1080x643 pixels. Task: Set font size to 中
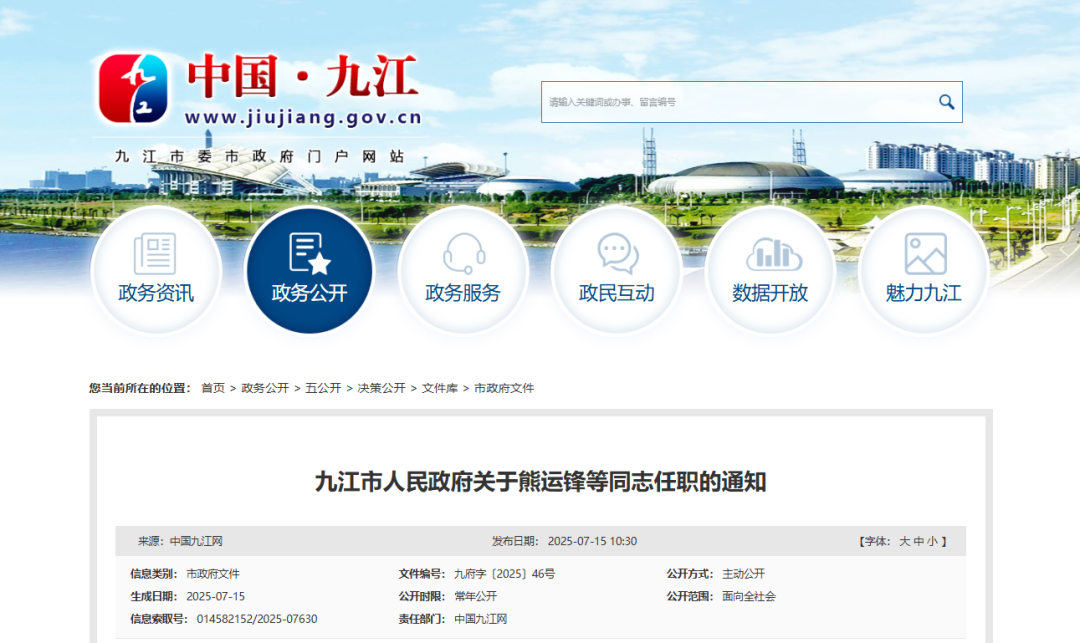point(918,541)
